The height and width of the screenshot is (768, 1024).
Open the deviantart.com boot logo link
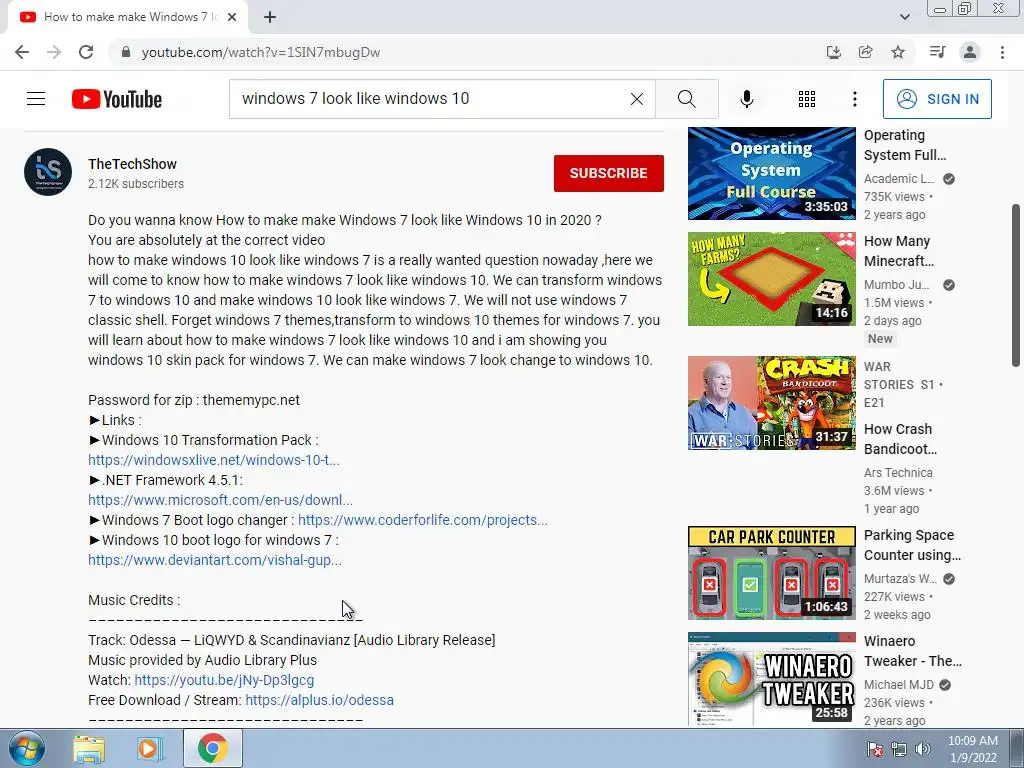click(x=215, y=560)
